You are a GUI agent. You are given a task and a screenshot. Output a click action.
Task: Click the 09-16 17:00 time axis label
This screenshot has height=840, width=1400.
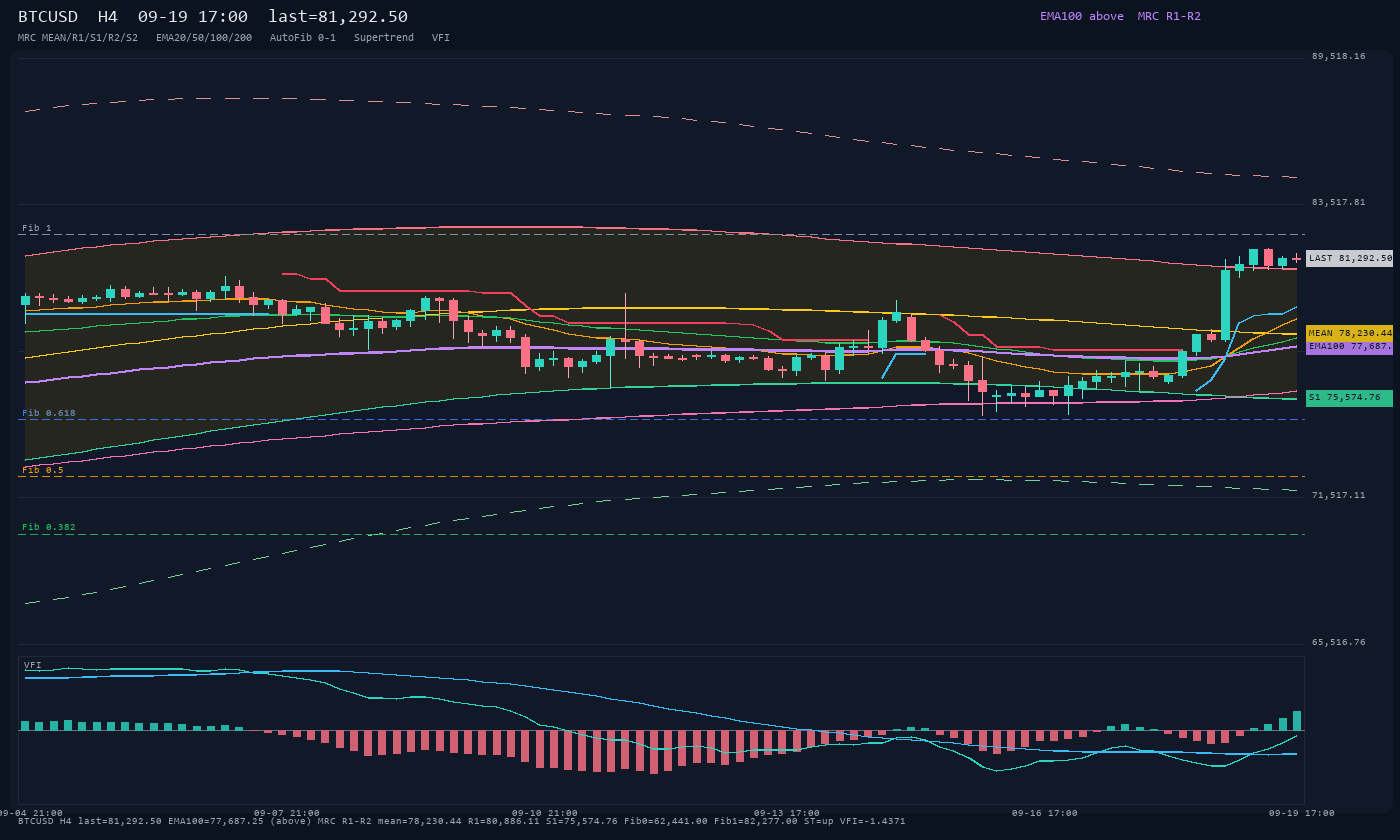tap(1045, 813)
